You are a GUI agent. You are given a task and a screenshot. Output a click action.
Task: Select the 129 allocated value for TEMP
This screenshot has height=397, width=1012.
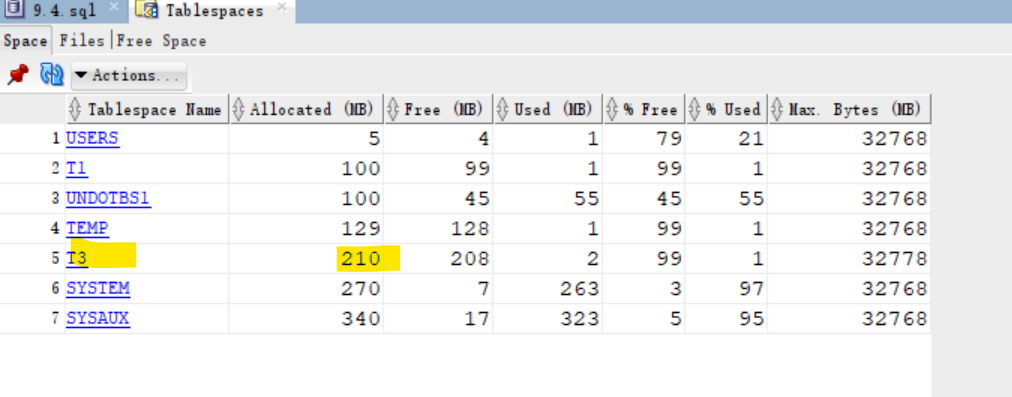click(x=360, y=229)
